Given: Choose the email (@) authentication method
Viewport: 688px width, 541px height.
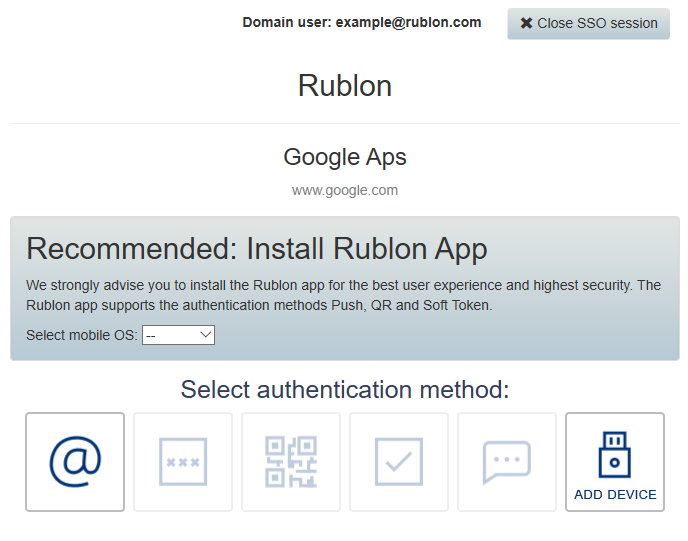Looking at the screenshot, I should point(75,461).
